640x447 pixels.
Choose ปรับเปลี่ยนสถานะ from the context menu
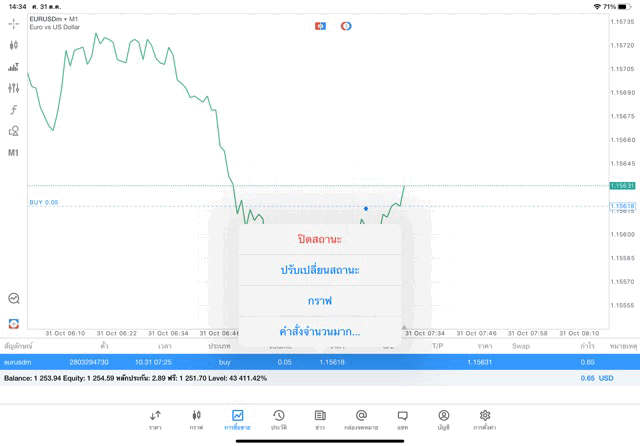(320, 270)
